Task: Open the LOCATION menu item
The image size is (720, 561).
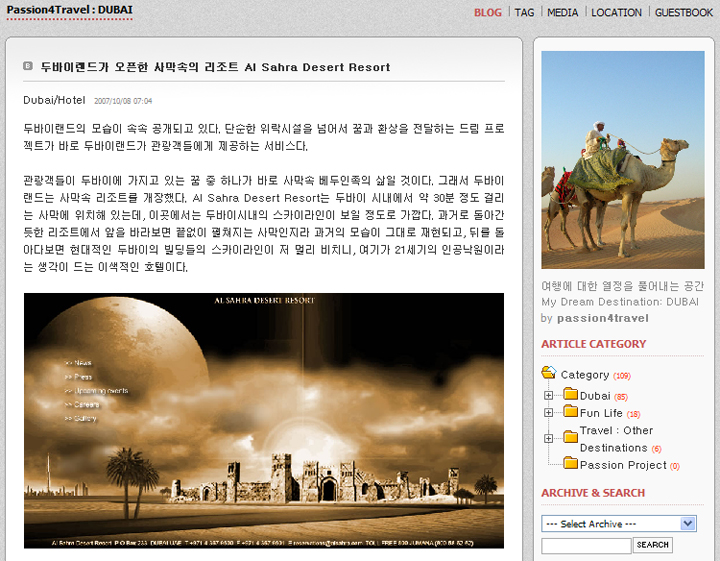Action: 616,12
